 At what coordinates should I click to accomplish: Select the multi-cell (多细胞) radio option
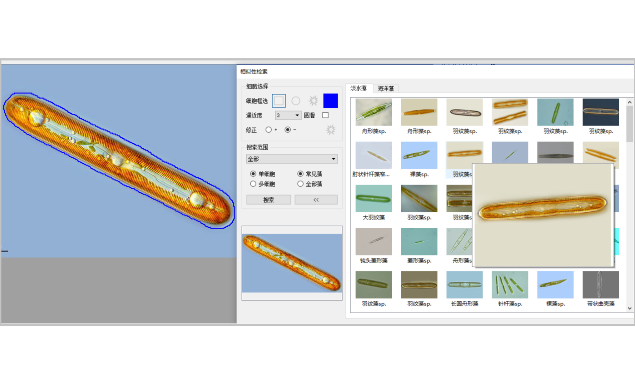click(253, 184)
